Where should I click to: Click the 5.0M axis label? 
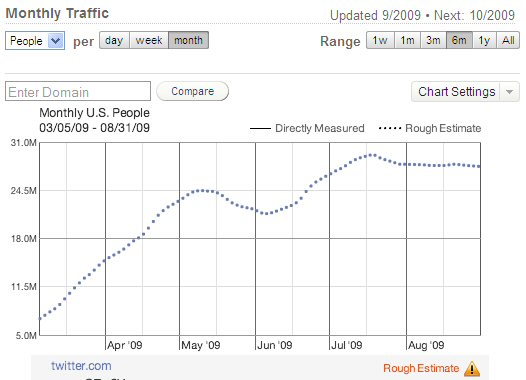(26, 335)
